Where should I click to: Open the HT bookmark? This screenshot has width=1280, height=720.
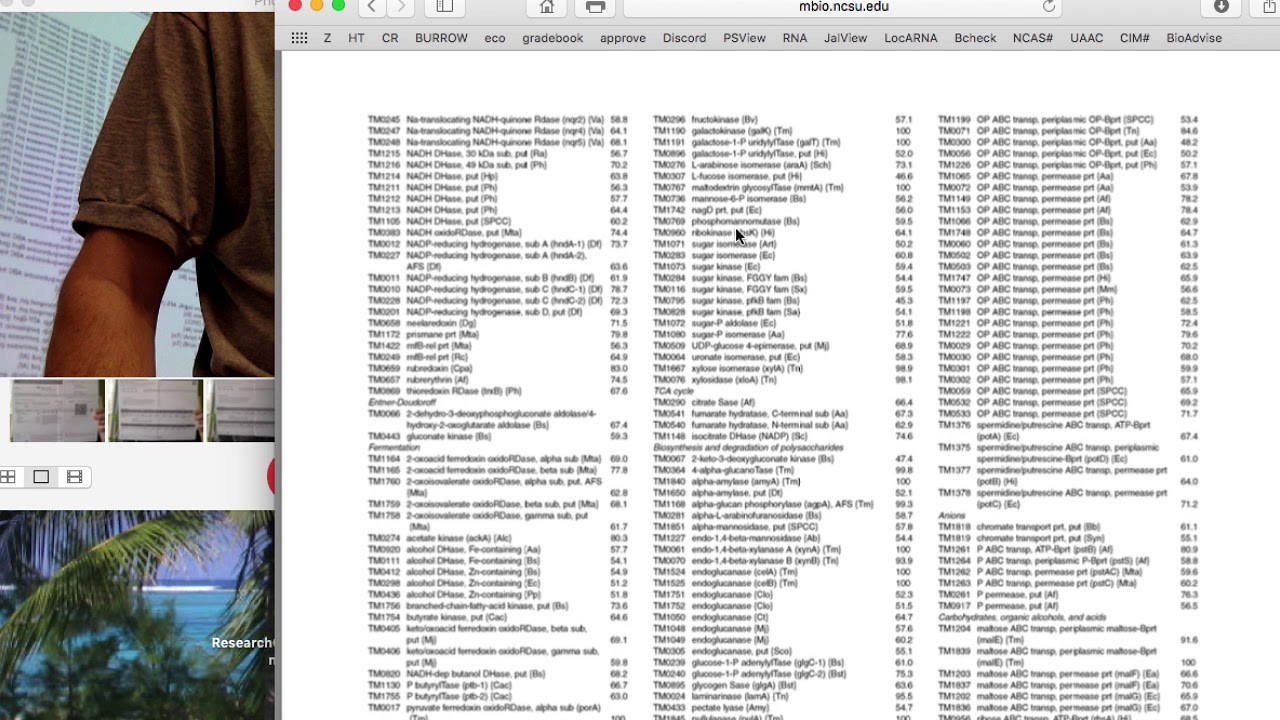coord(356,38)
